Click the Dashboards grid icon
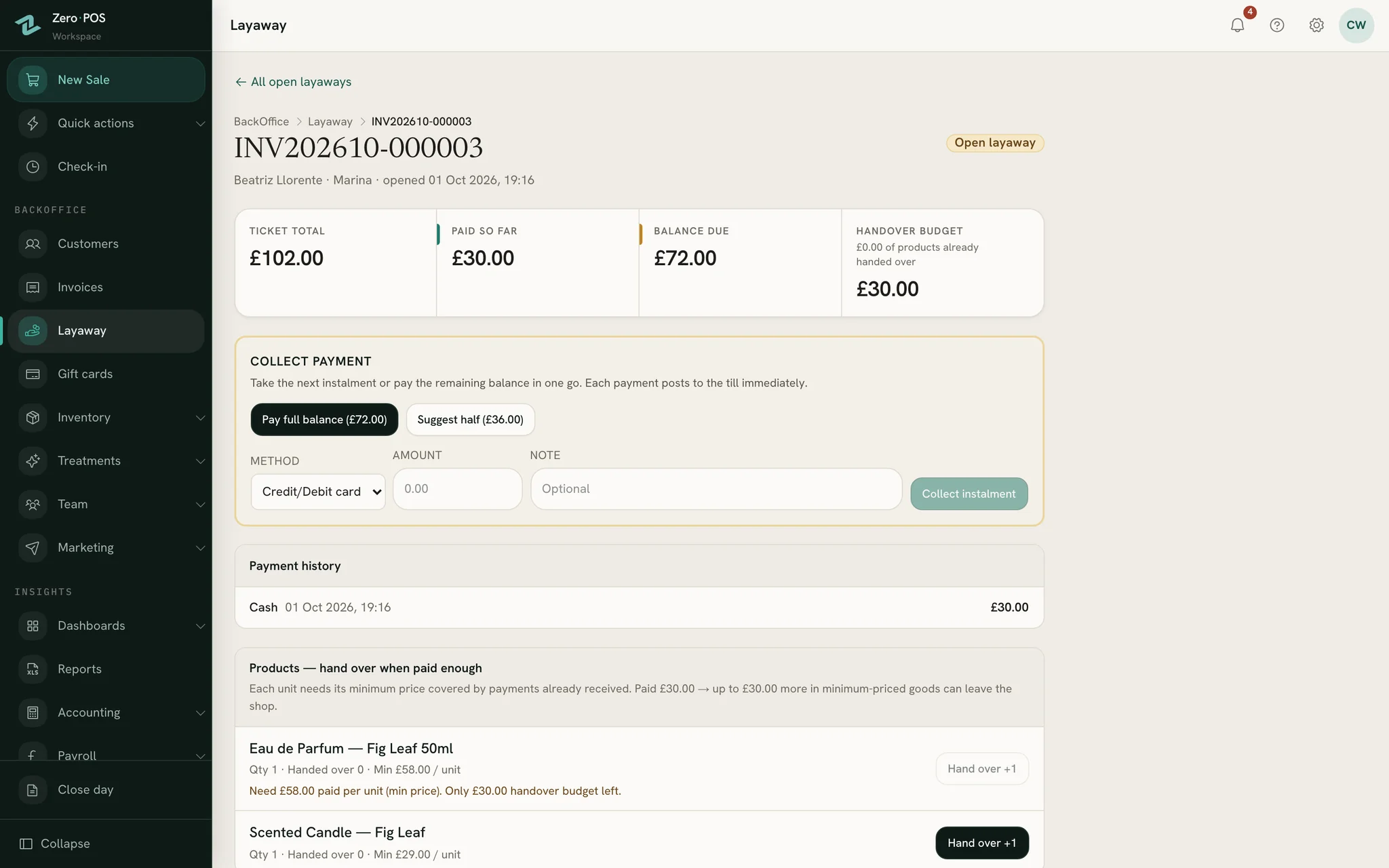 coord(33,626)
